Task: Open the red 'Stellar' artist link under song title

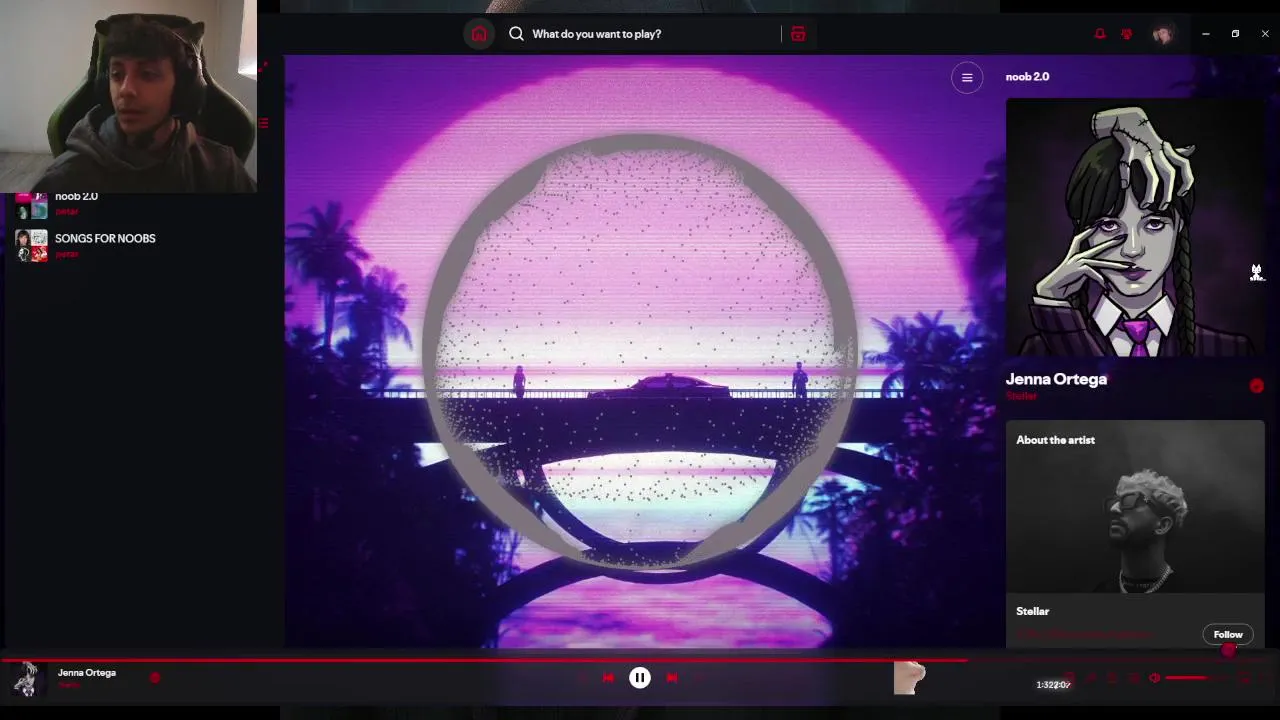Action: tap(1021, 397)
